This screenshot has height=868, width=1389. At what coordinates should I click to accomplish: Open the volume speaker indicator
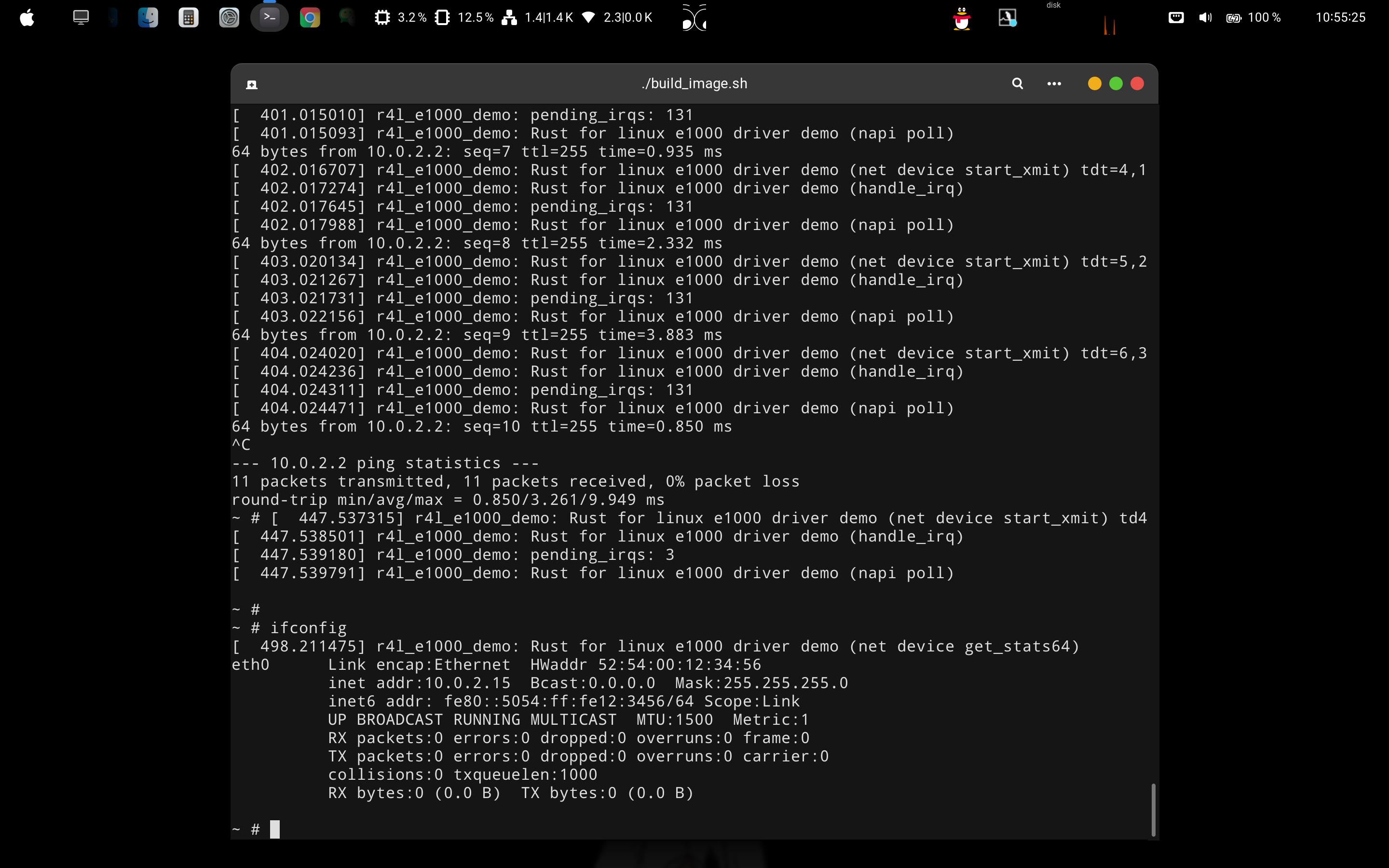(x=1205, y=18)
